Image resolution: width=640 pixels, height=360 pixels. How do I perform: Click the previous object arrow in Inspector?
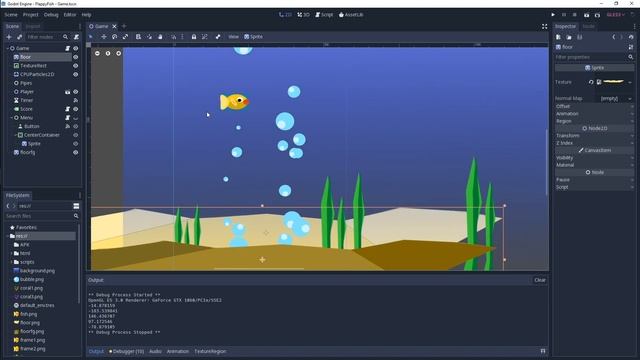click(x=613, y=37)
